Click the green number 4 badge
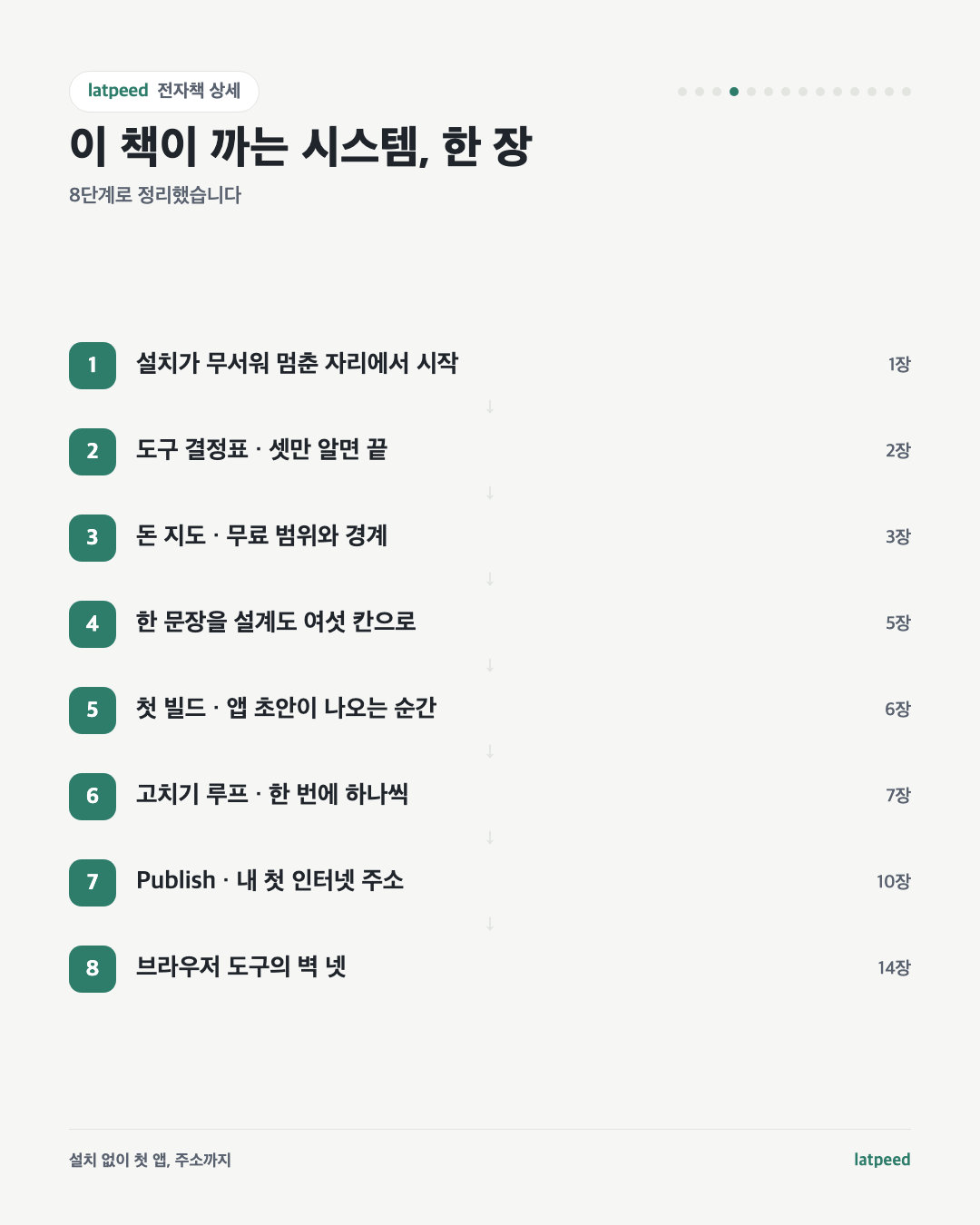 [93, 624]
